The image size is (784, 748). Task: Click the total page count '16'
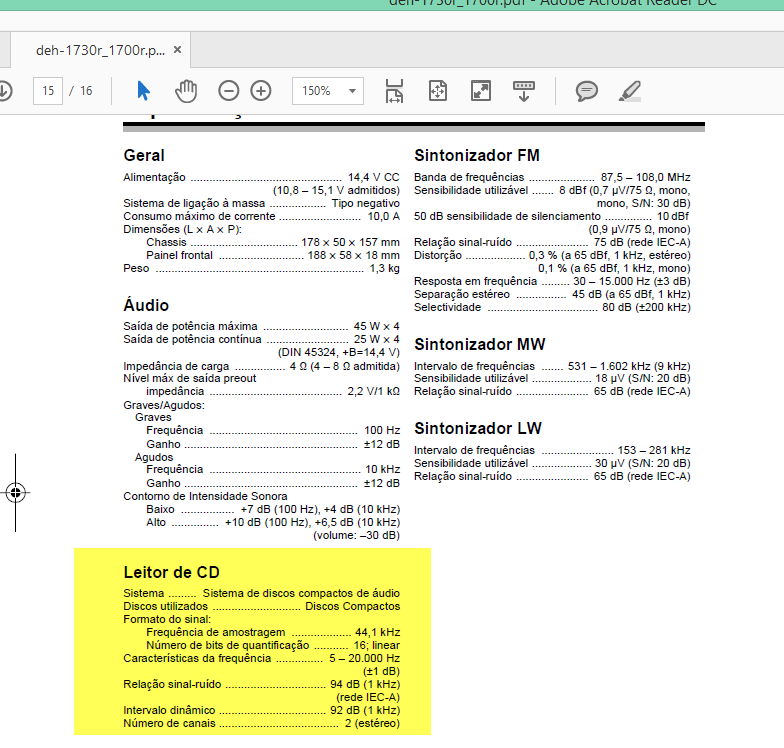point(86,91)
